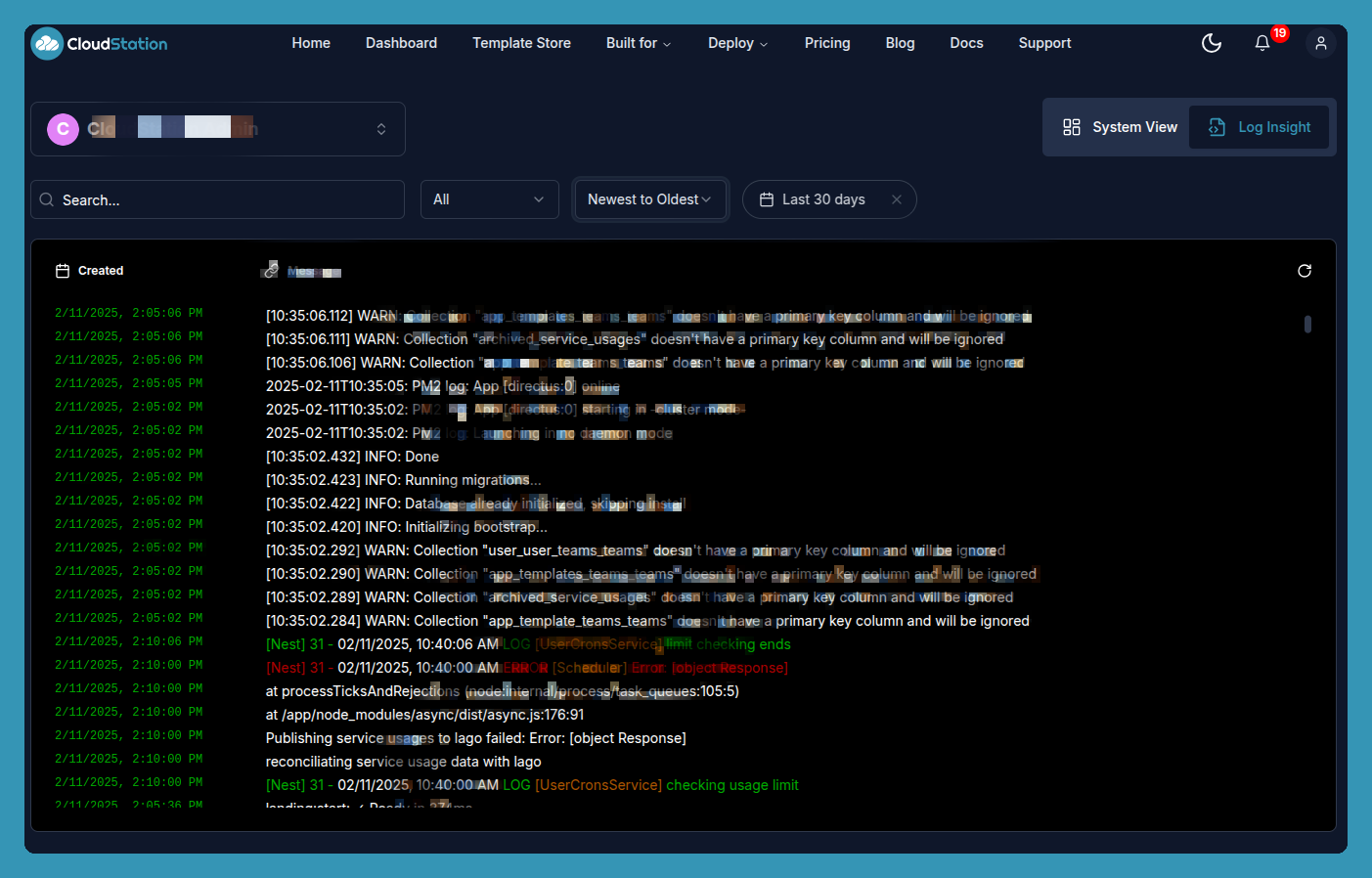Screen dimensions: 1372x878
Task: Click the Created column header
Action: [x=101, y=271]
